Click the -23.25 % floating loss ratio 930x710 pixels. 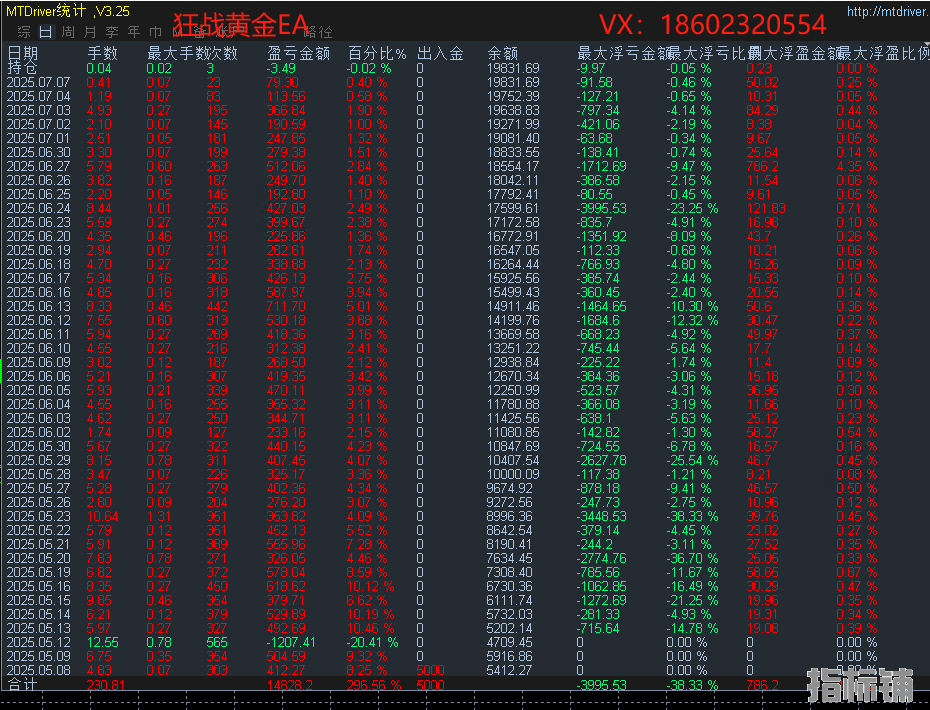pos(692,208)
